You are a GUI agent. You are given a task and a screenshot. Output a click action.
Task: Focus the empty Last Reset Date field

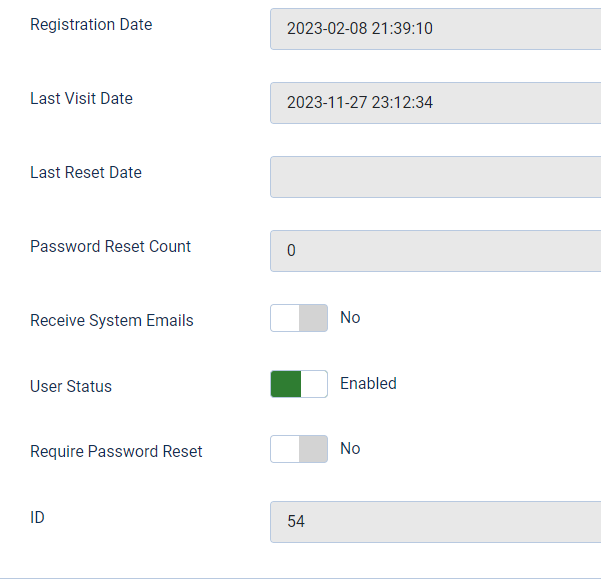pyautogui.click(x=435, y=177)
